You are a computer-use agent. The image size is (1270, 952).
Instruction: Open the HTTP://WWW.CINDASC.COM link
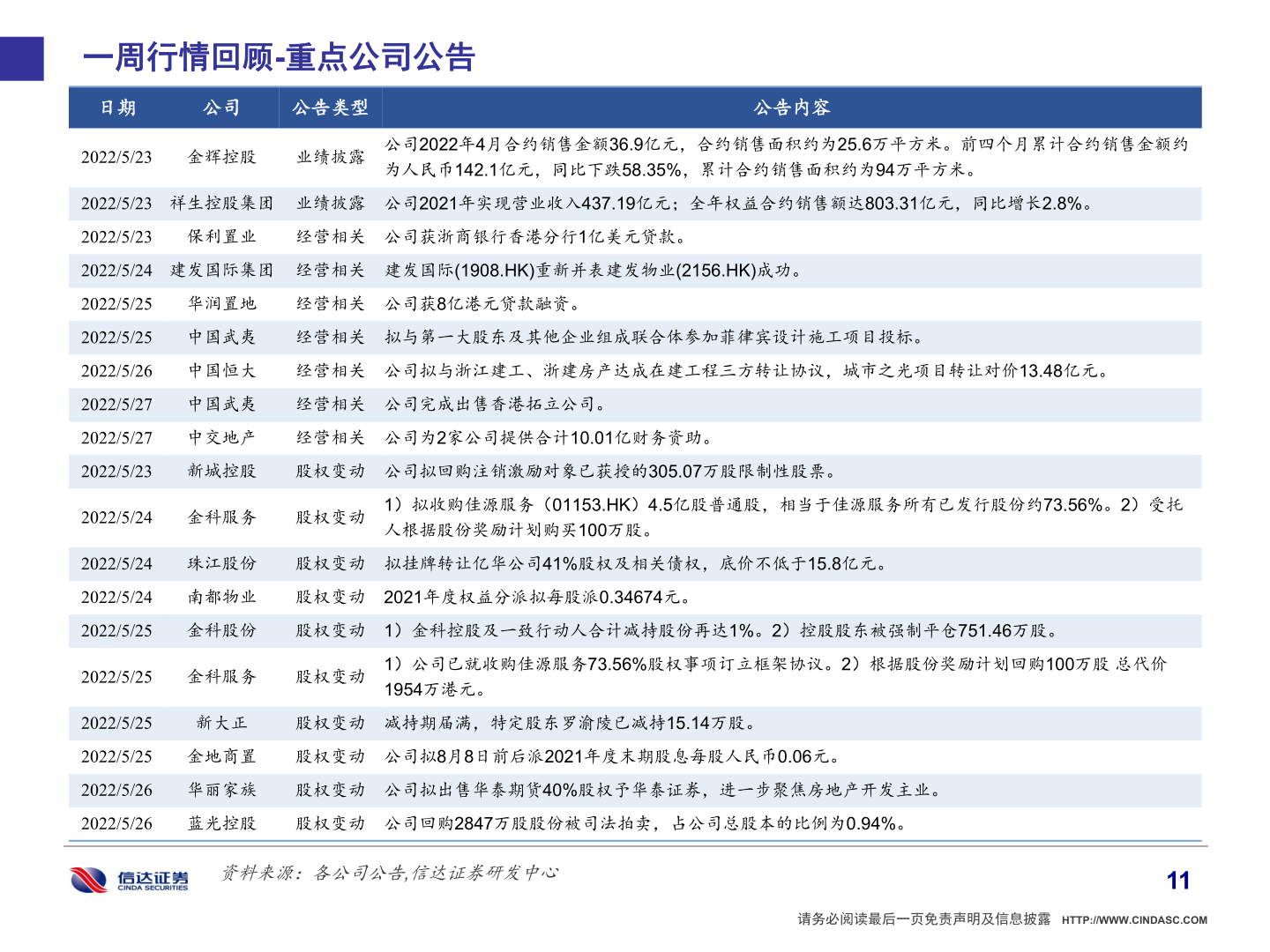[x=1134, y=920]
